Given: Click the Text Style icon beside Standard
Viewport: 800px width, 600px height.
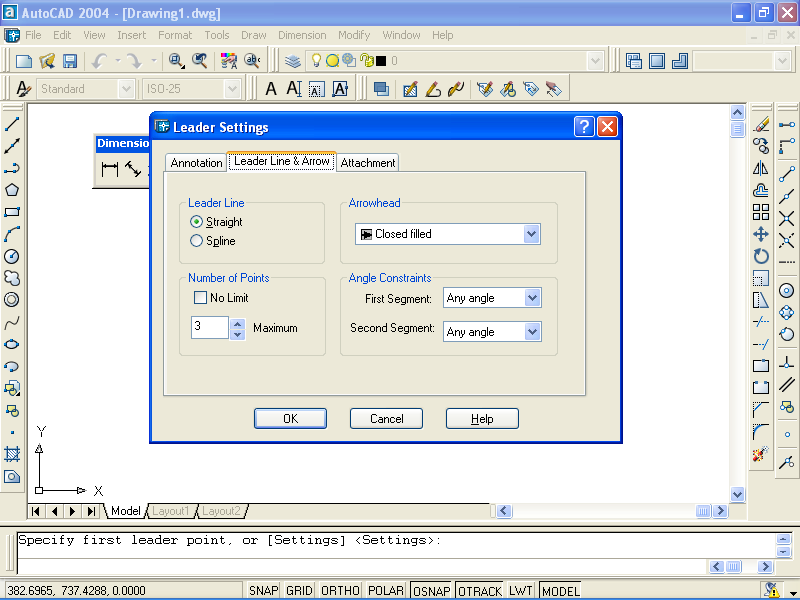Looking at the screenshot, I should (x=22, y=89).
